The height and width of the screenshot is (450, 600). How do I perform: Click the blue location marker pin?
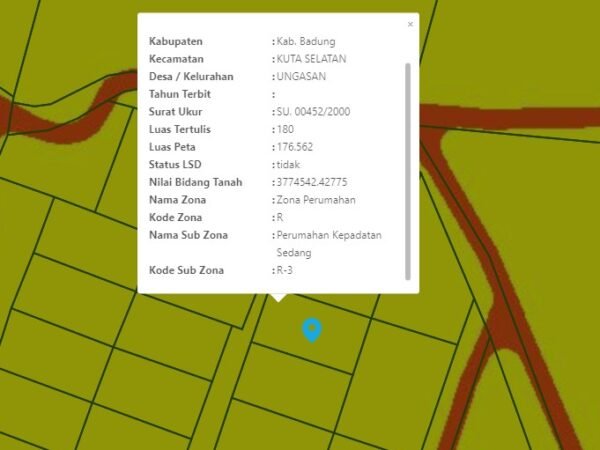(312, 329)
